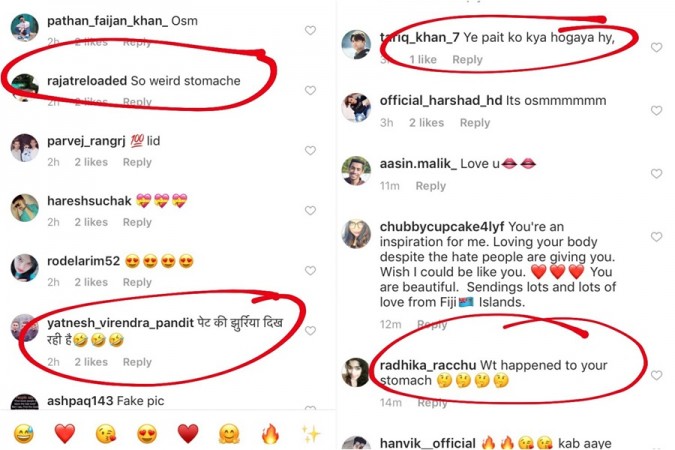Open rodelarim52's profile from username
Screen dimensions: 675x450
coord(84,261)
